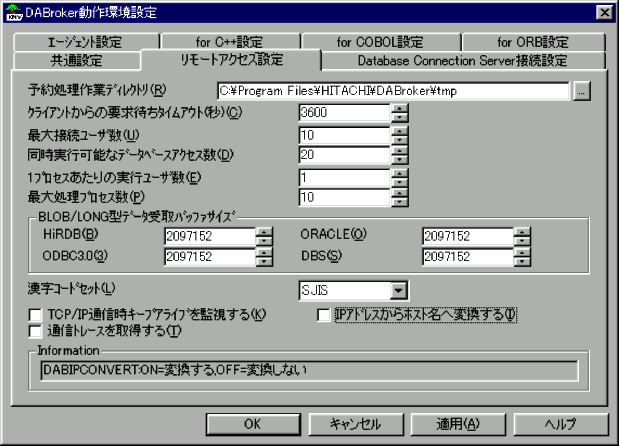This screenshot has height=446, width=619.
Task: Decrease DBS buffer size value
Action: (x=522, y=261)
